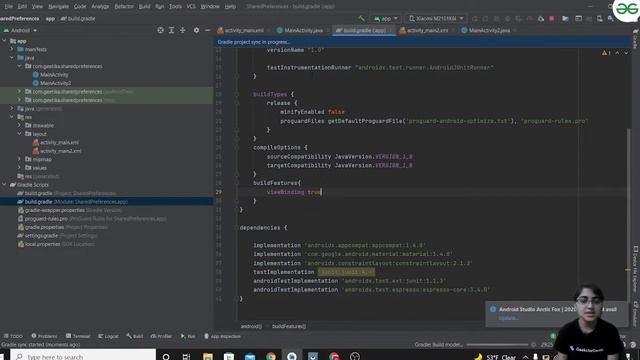Image resolution: width=640 pixels, height=360 pixels.
Task: Expand the manifests folder
Action: [12, 49]
